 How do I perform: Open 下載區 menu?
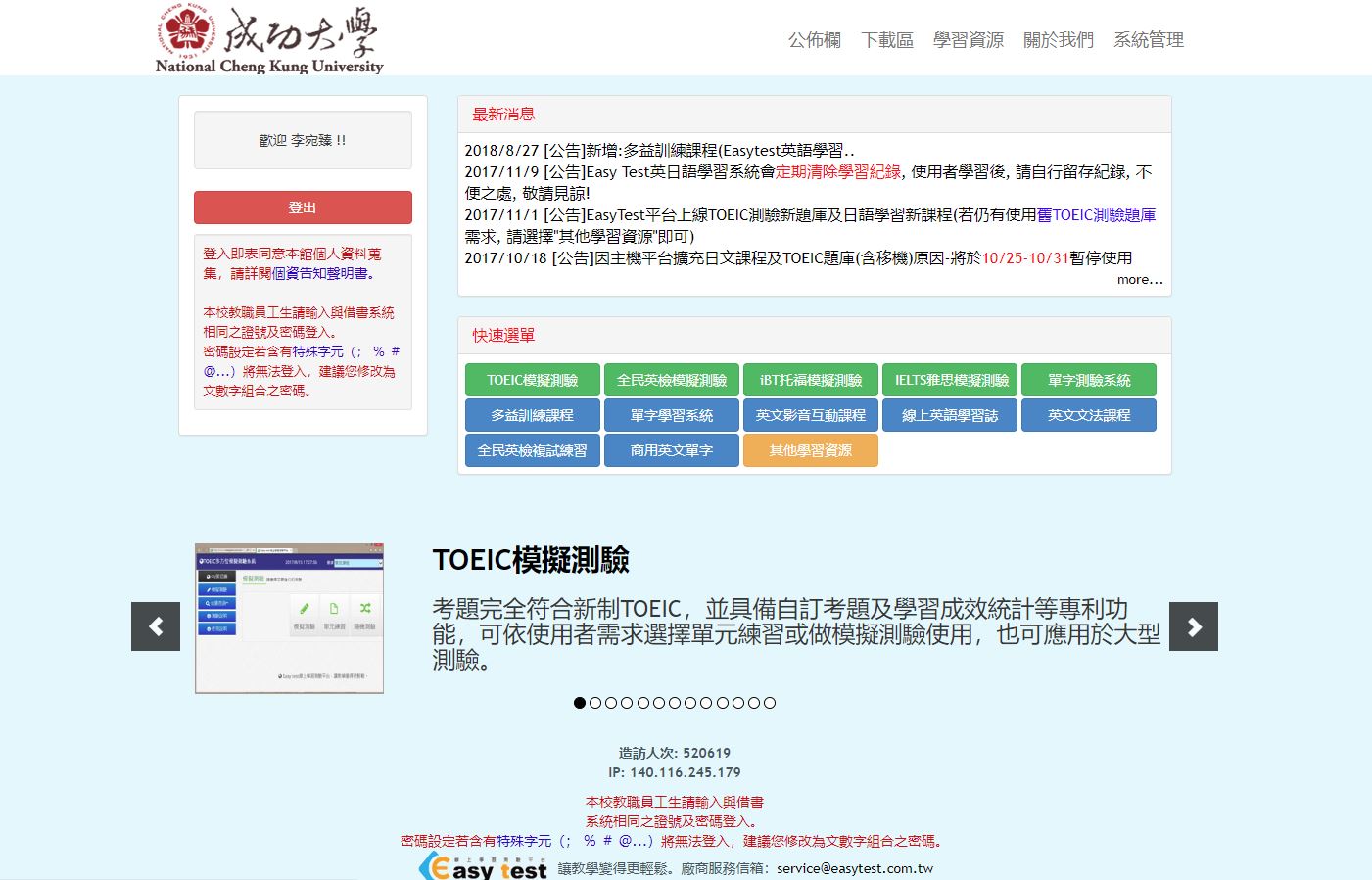tap(887, 40)
